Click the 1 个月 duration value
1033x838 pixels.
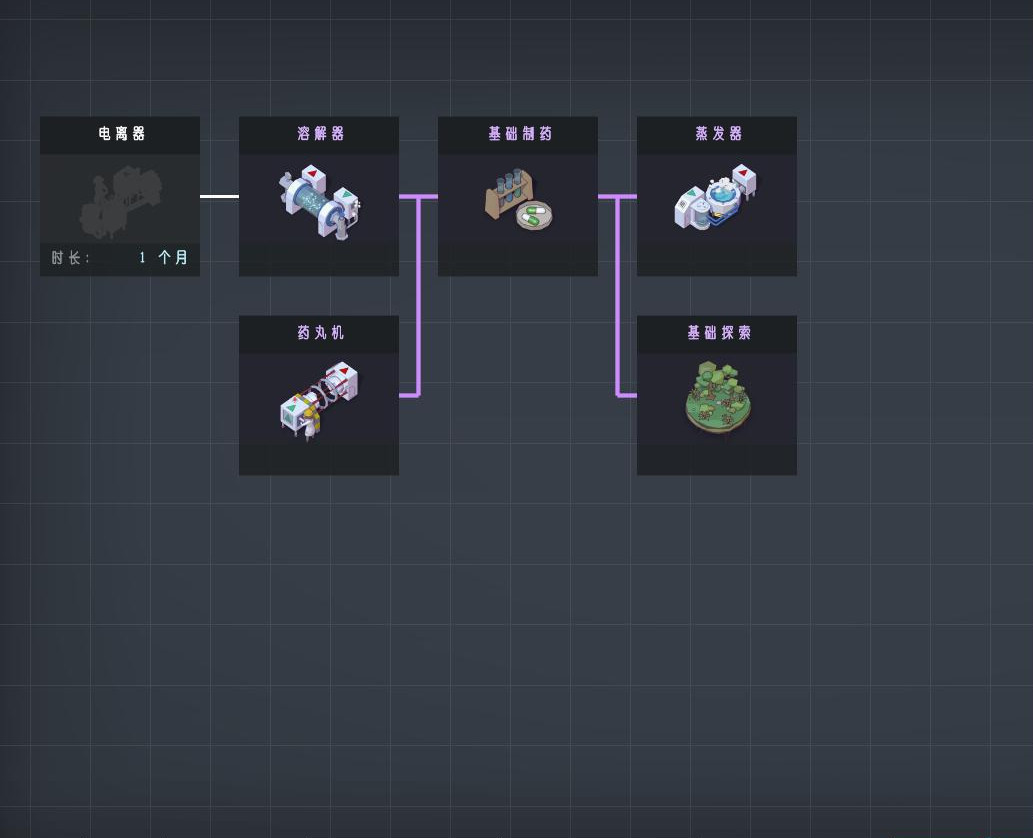163,258
